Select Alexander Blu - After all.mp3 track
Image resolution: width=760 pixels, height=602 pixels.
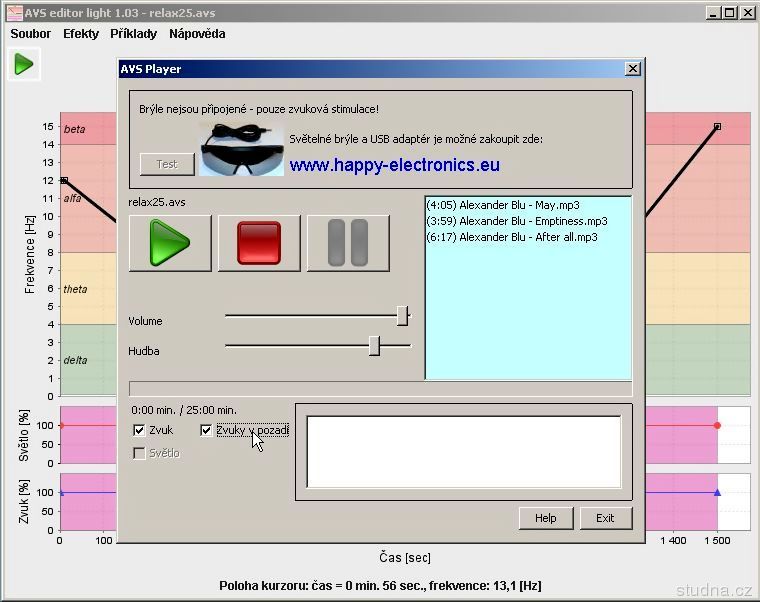512,237
